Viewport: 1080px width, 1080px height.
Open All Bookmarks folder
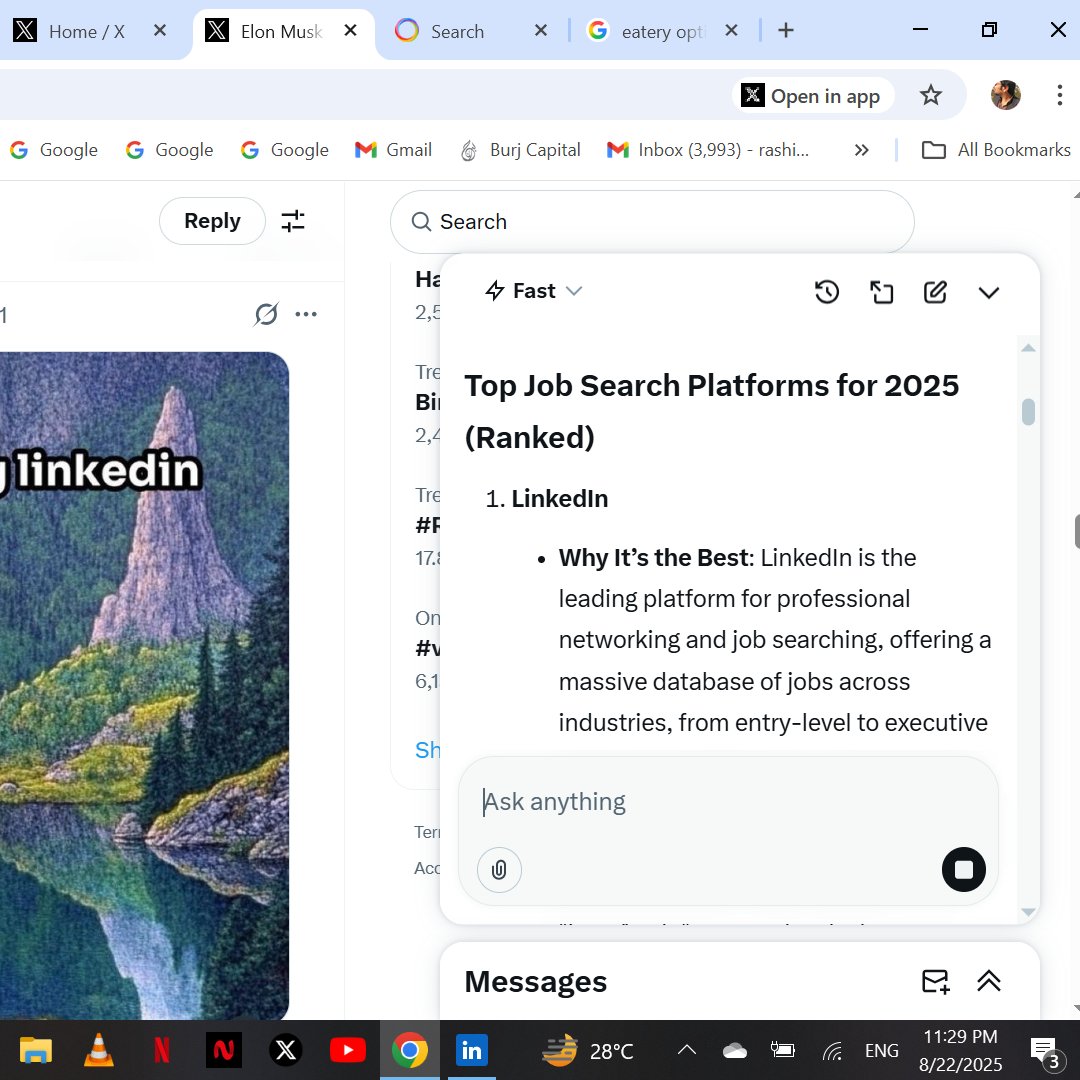[x=996, y=149]
